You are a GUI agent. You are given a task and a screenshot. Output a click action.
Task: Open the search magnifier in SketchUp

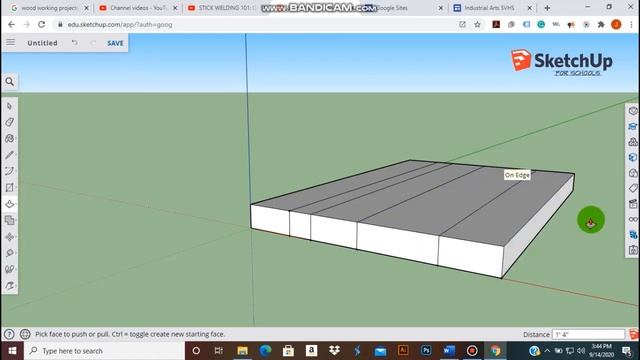tap(9, 82)
